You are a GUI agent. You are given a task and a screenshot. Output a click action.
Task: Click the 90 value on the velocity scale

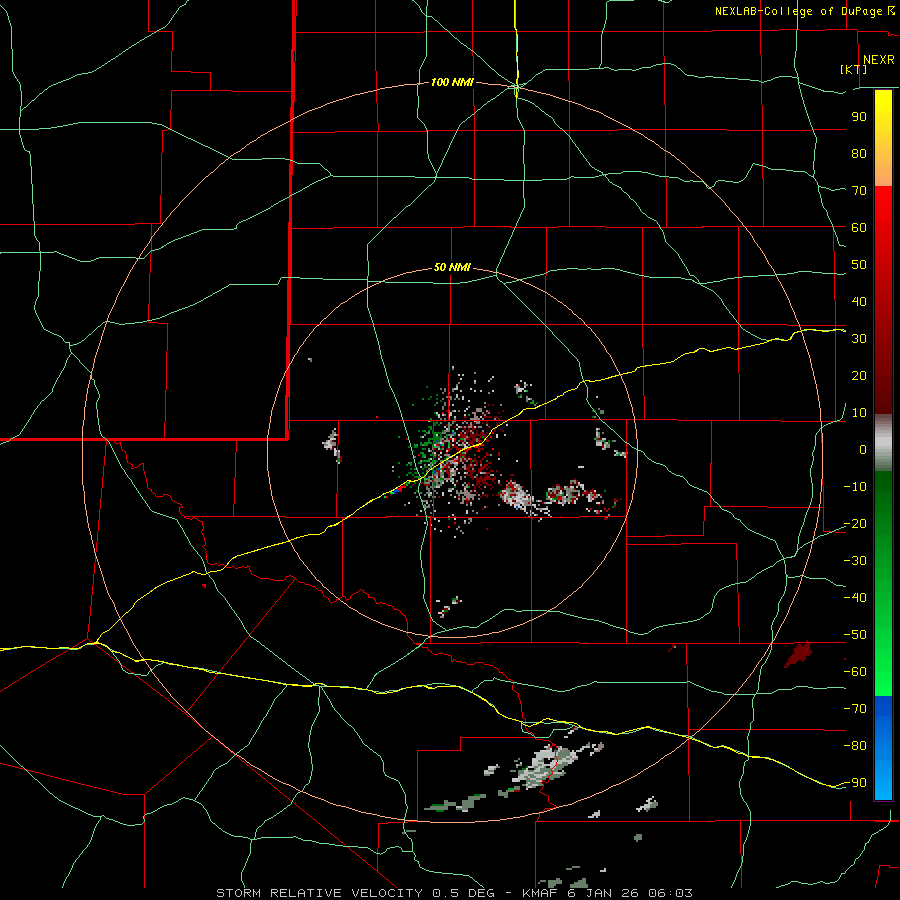click(859, 117)
